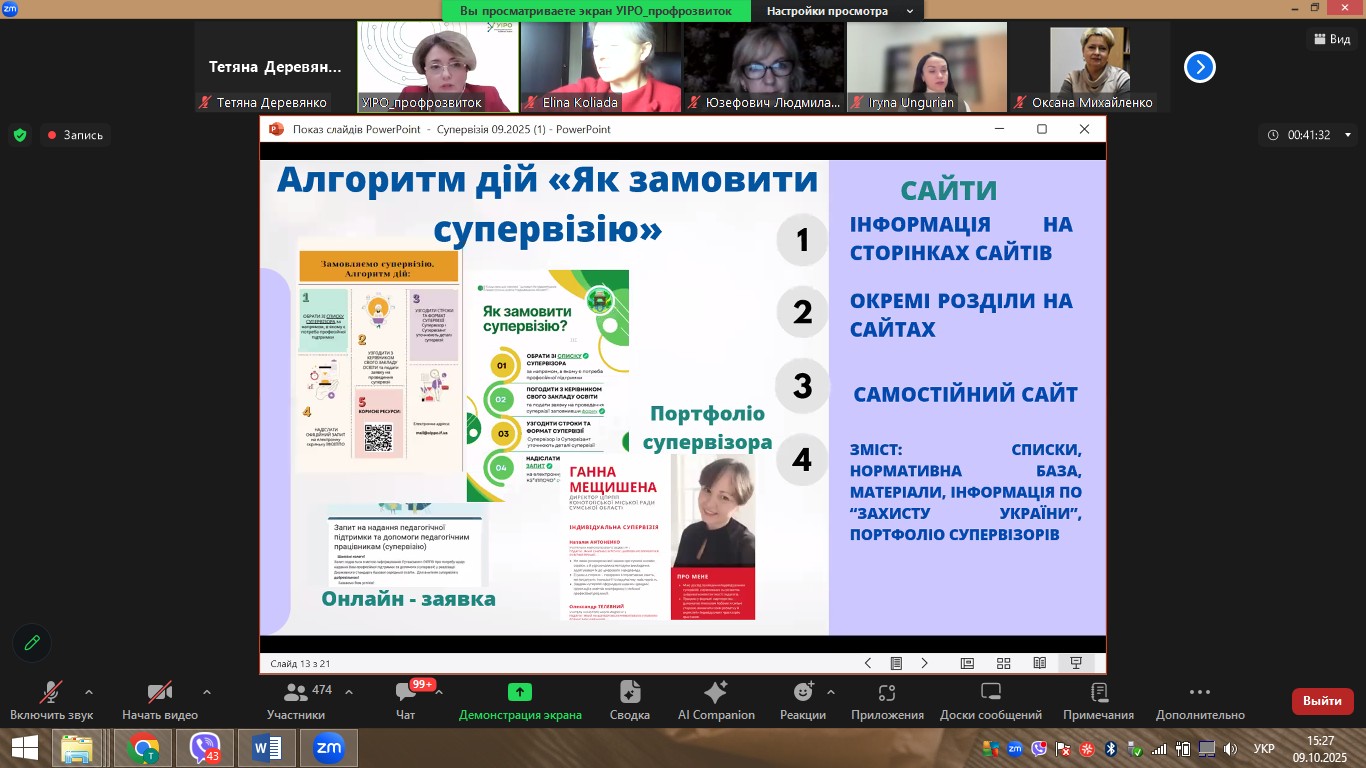
Task: Open Доски сообщений whiteboards
Action: 990,700
